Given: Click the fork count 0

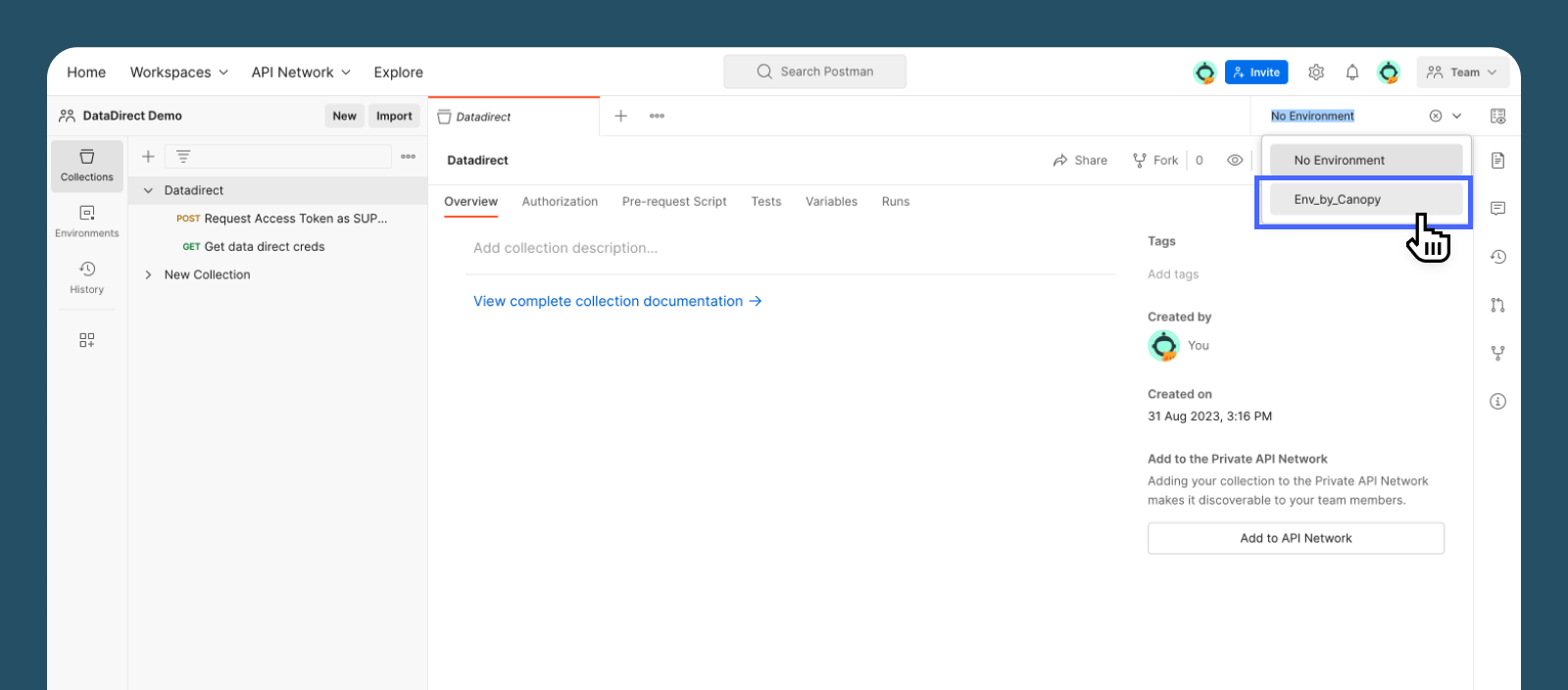Looking at the screenshot, I should click(1199, 160).
